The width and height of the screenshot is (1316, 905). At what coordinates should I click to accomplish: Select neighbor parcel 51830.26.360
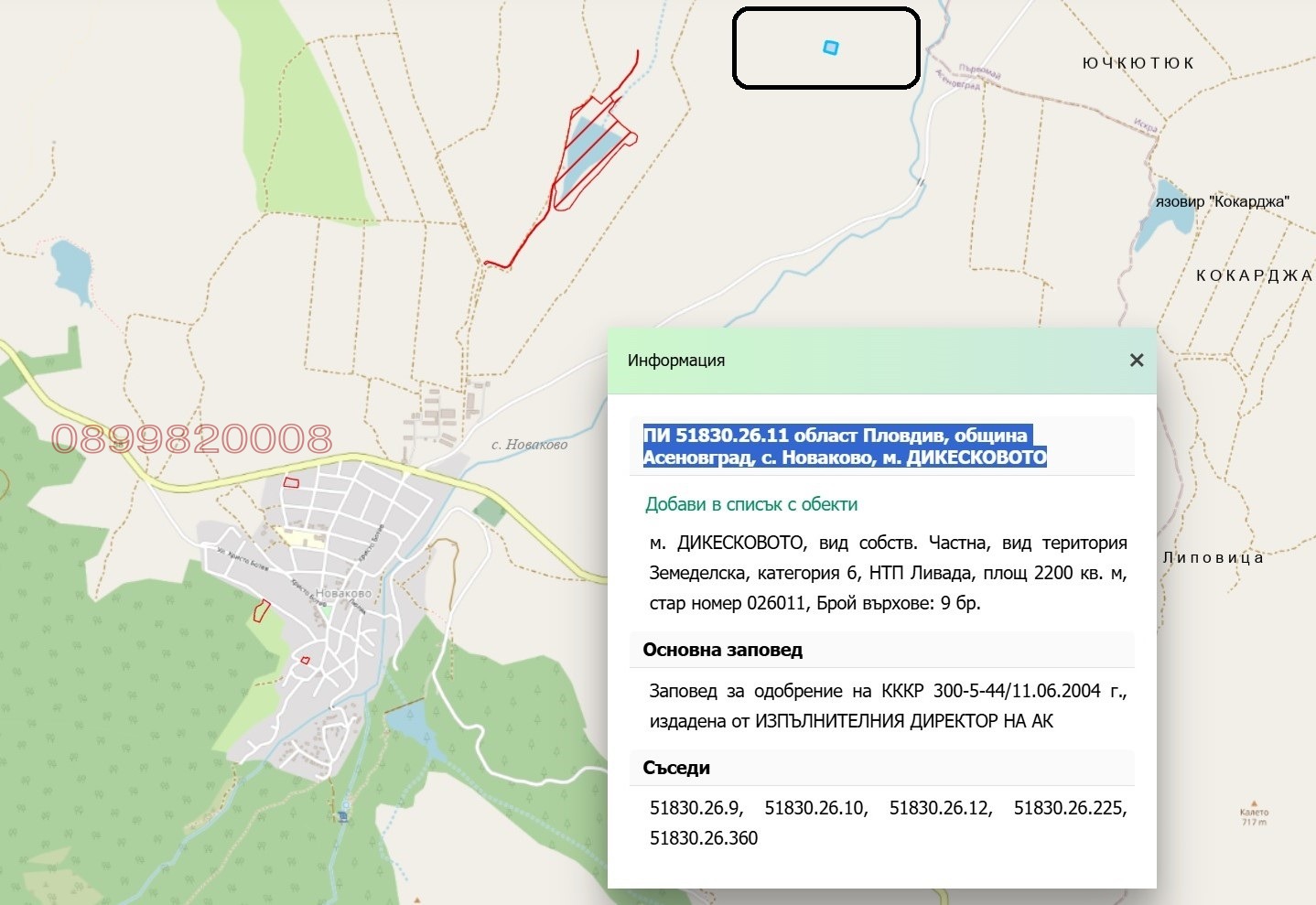[x=704, y=837]
